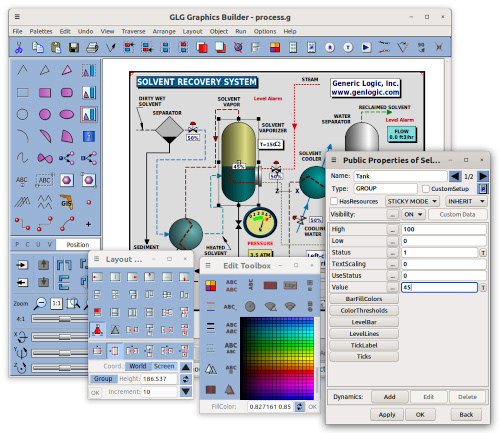Open the Options menu
The width and height of the screenshot is (500, 433).
click(x=265, y=31)
